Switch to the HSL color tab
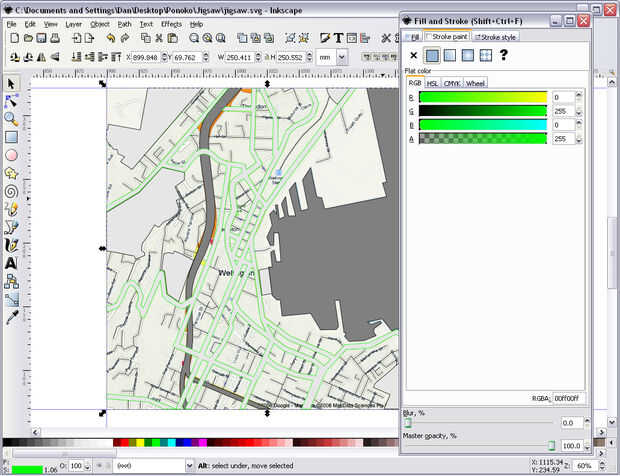 point(432,83)
